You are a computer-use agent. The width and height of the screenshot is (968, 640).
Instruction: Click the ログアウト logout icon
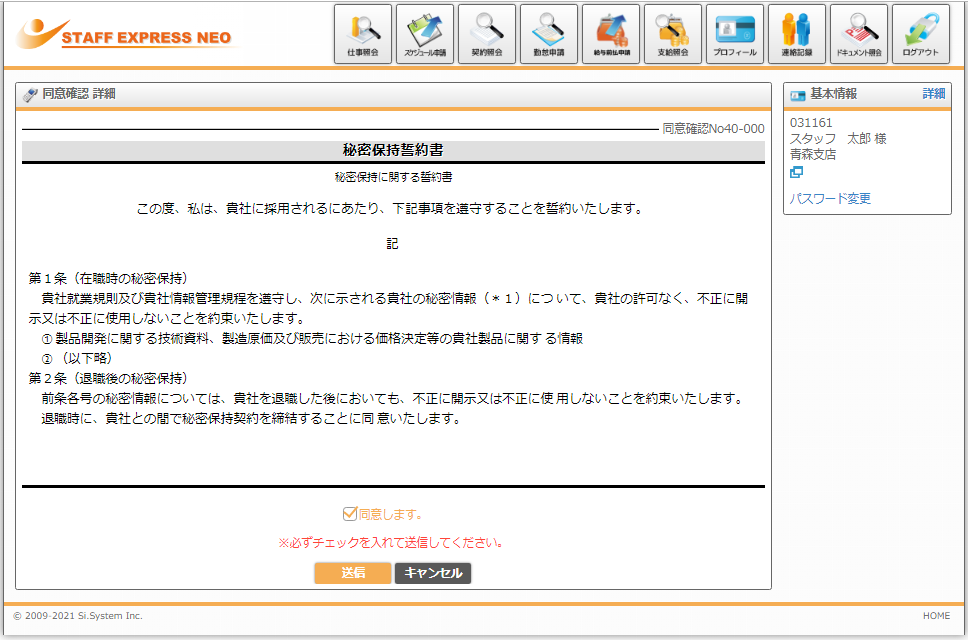(921, 33)
